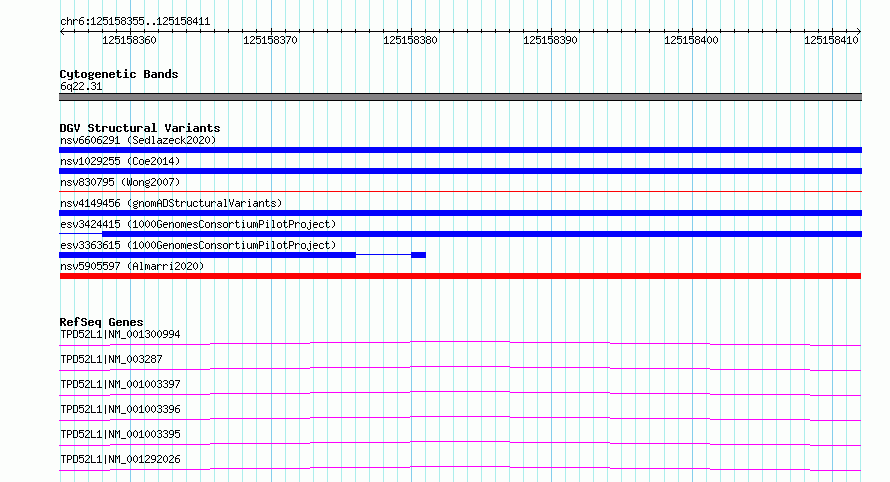Click the Cytogenetic Bands track title
Viewport: 890px width, 482px height.
point(119,74)
